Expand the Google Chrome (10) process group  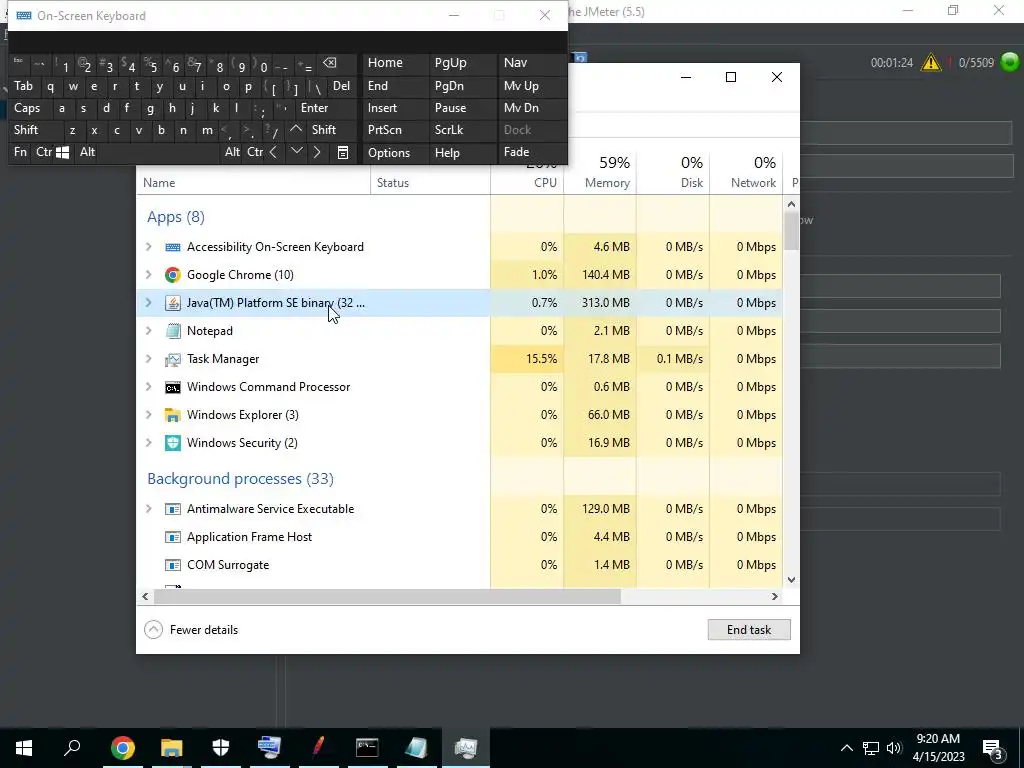(148, 275)
